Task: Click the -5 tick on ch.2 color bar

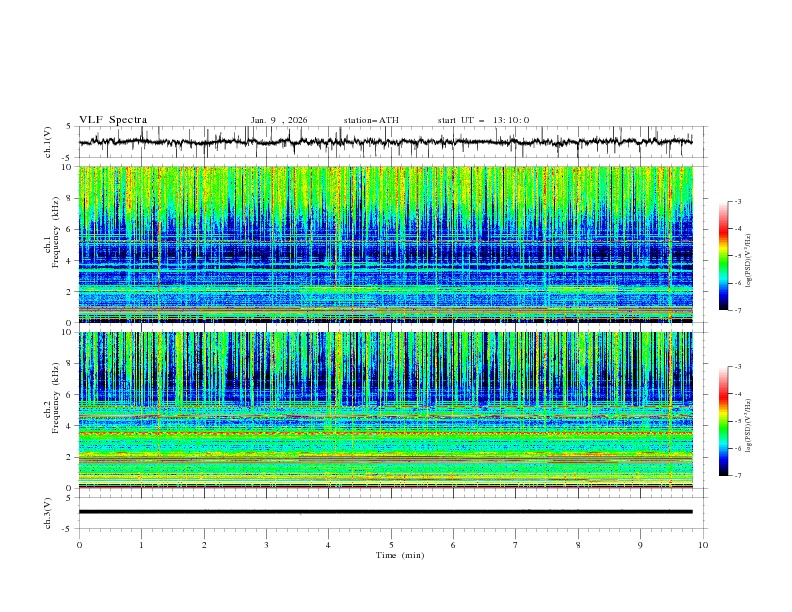Action: [737, 421]
